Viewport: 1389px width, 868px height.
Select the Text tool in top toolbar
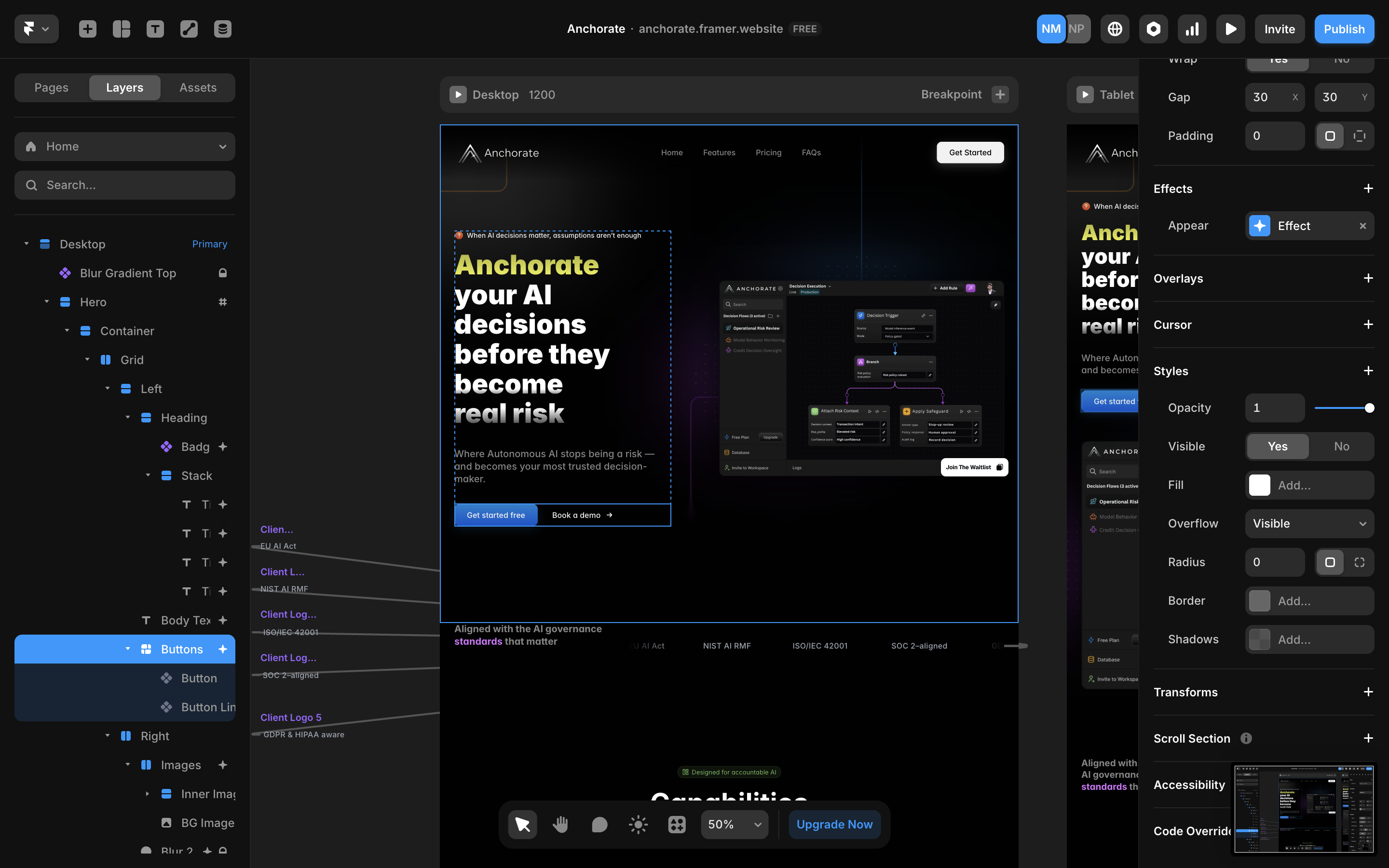click(155, 29)
